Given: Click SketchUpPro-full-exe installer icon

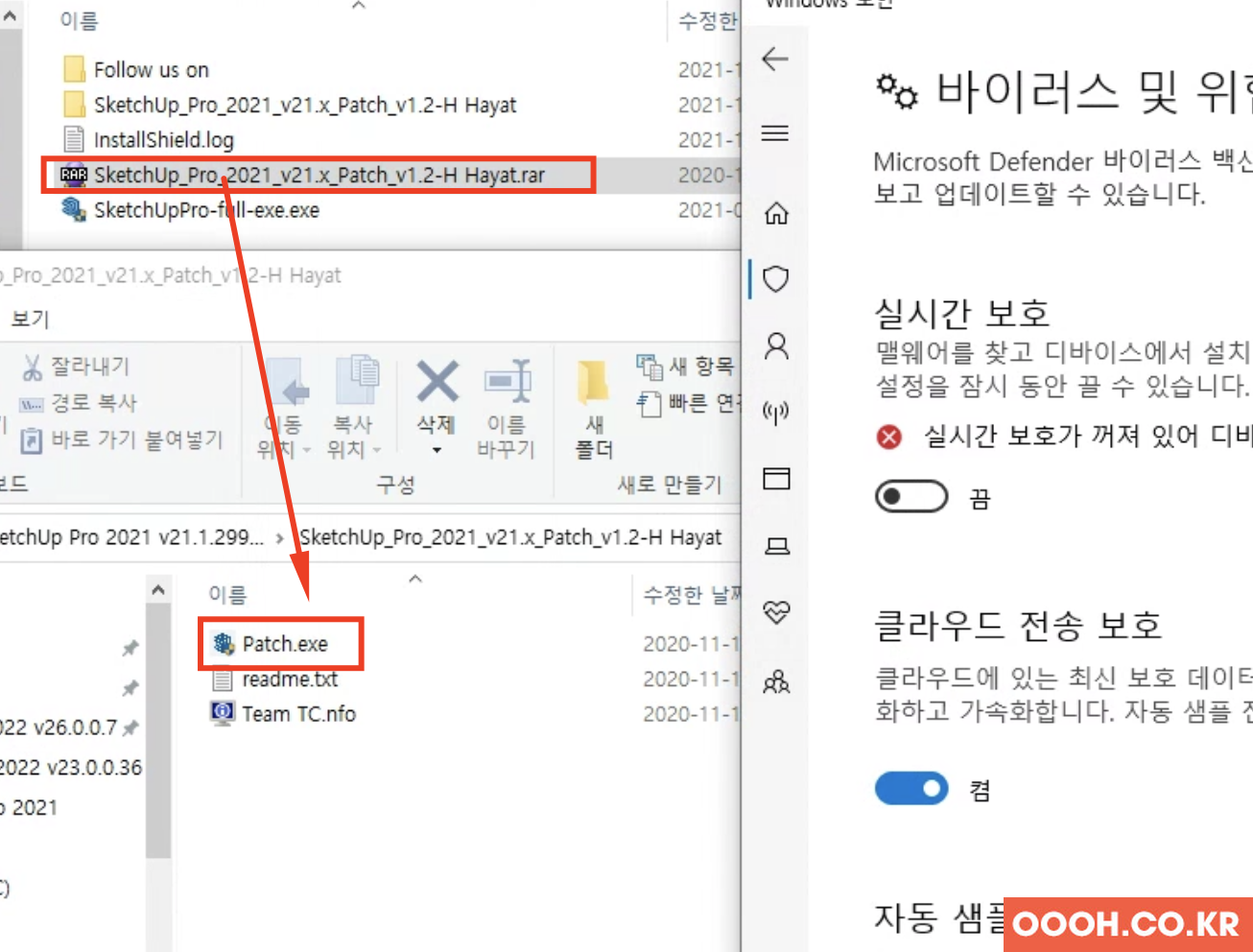Looking at the screenshot, I should (x=74, y=209).
